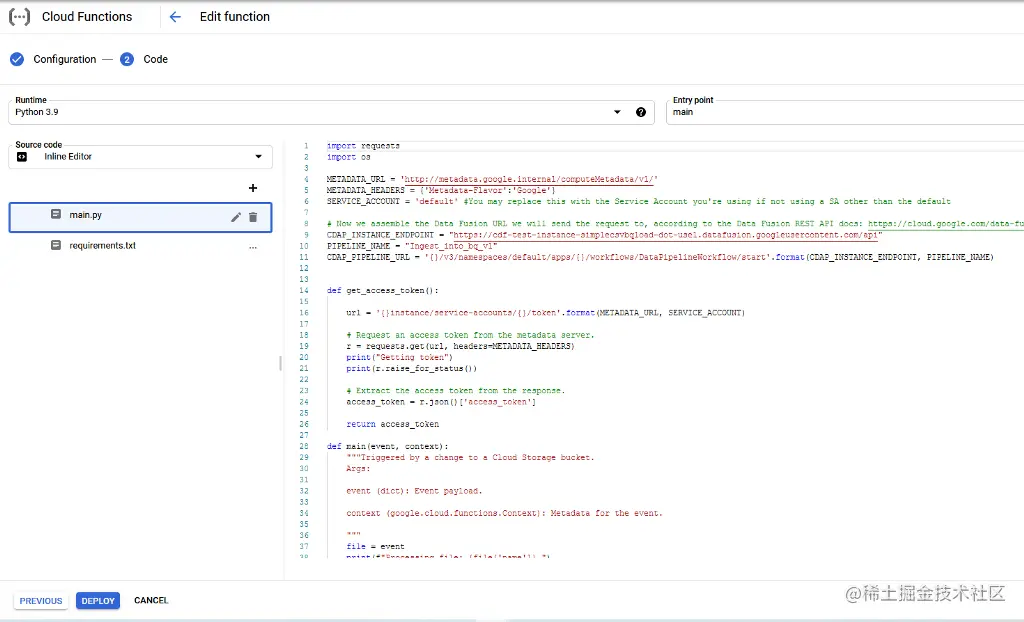Click the r.raise_for_status() print line

[x=411, y=368]
